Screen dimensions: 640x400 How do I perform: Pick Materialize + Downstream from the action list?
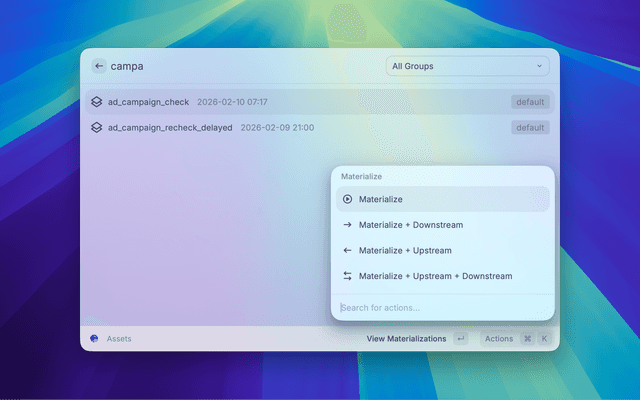(411, 225)
